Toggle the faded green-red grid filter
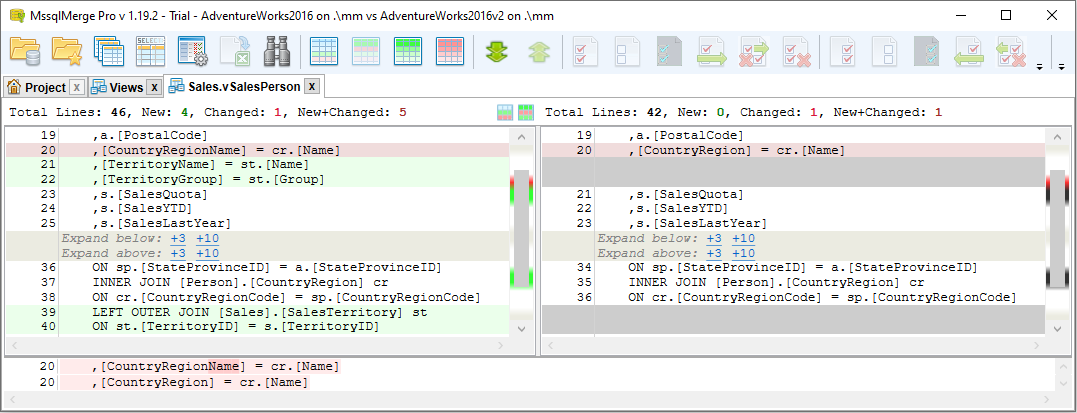 tap(365, 52)
